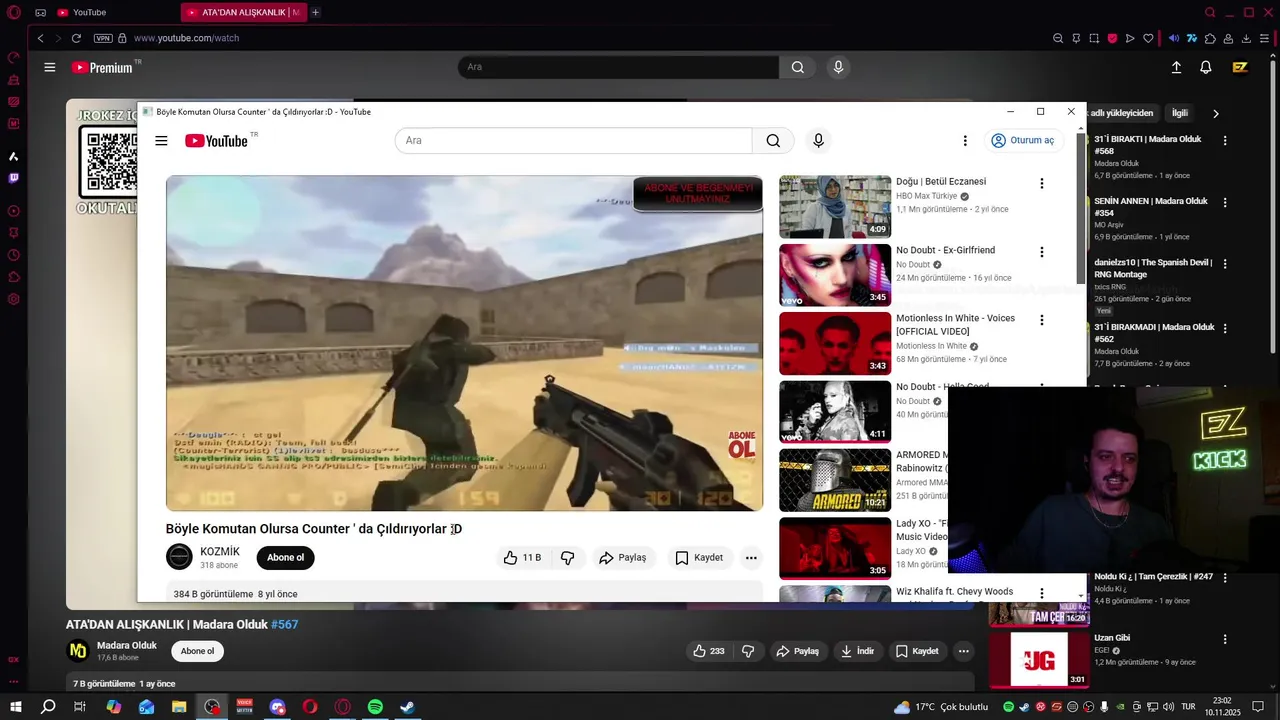Select the İlgili filter chip
The width and height of the screenshot is (1280, 720).
click(1180, 113)
